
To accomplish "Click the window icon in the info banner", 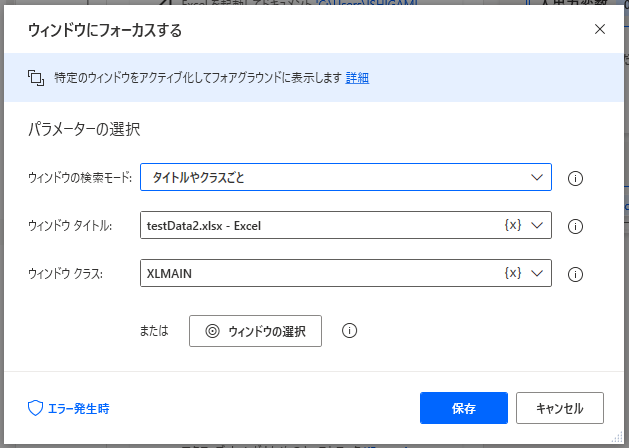I will pos(36,78).
